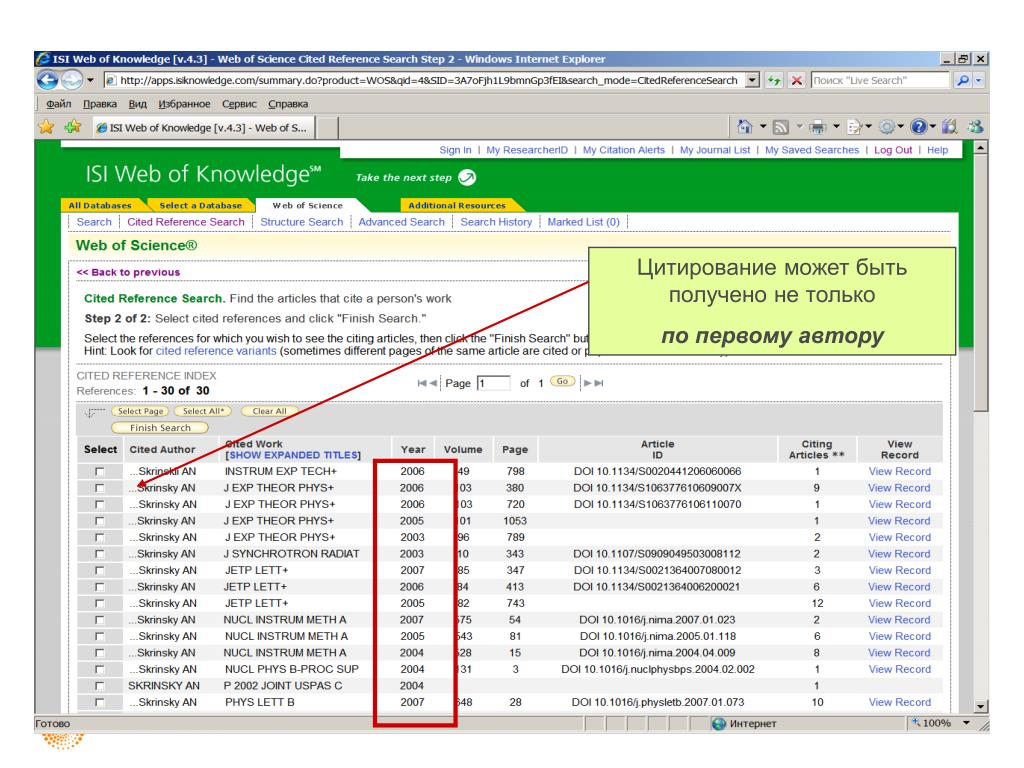Check the JETP LETT+ page 743 row
Viewport: 1024px width, 768px height.
99,603
